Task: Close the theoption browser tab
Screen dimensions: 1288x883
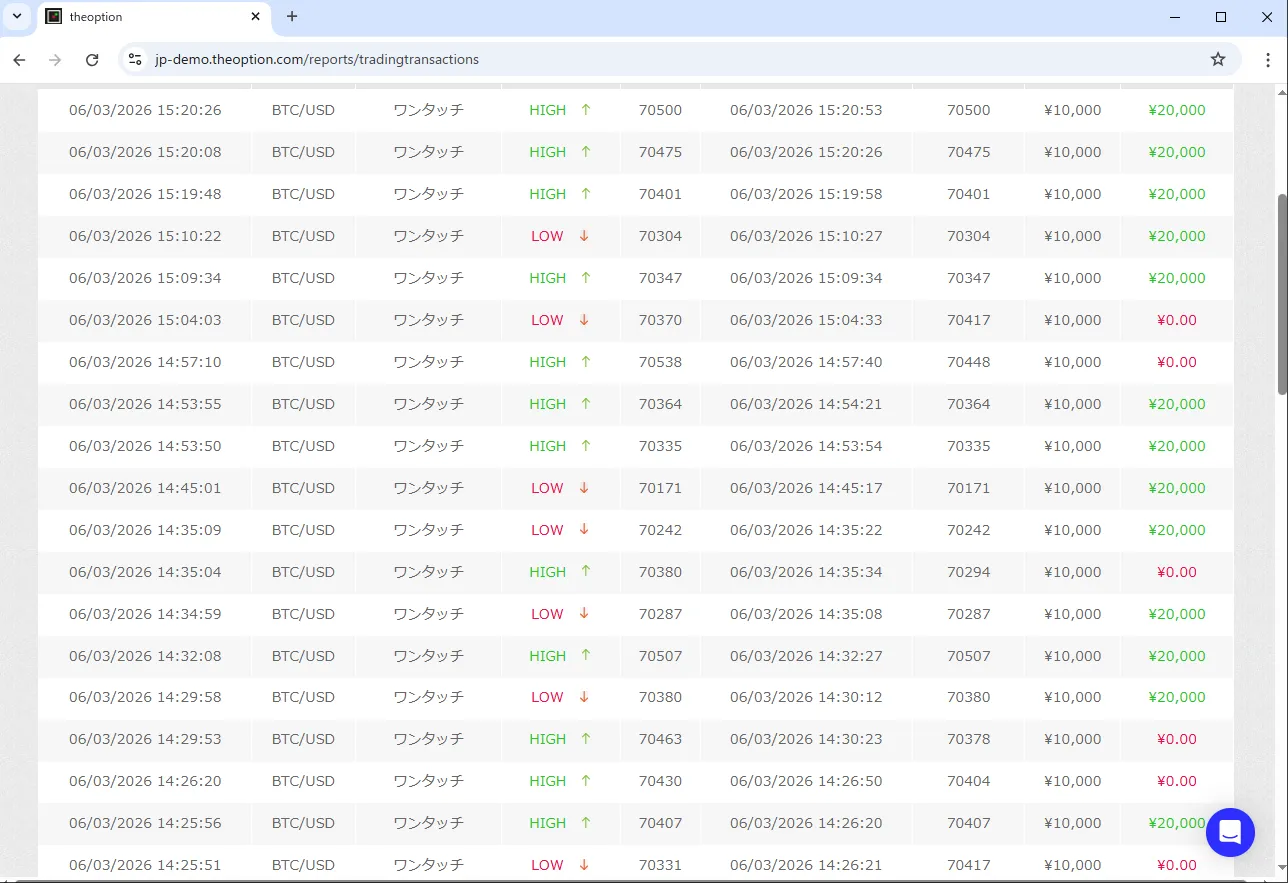Action: click(256, 17)
